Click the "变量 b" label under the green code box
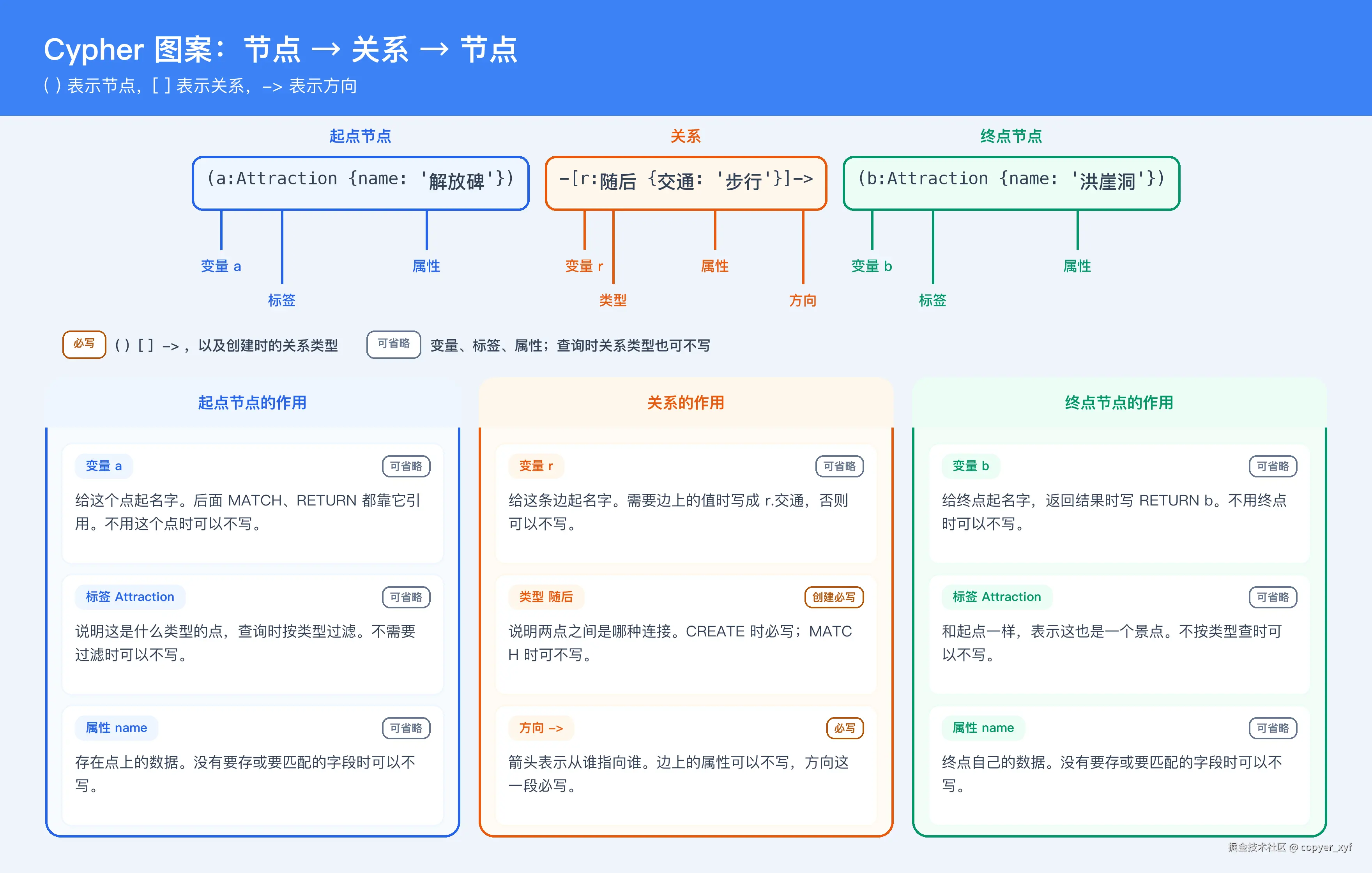The width and height of the screenshot is (1372, 873). tap(872, 266)
